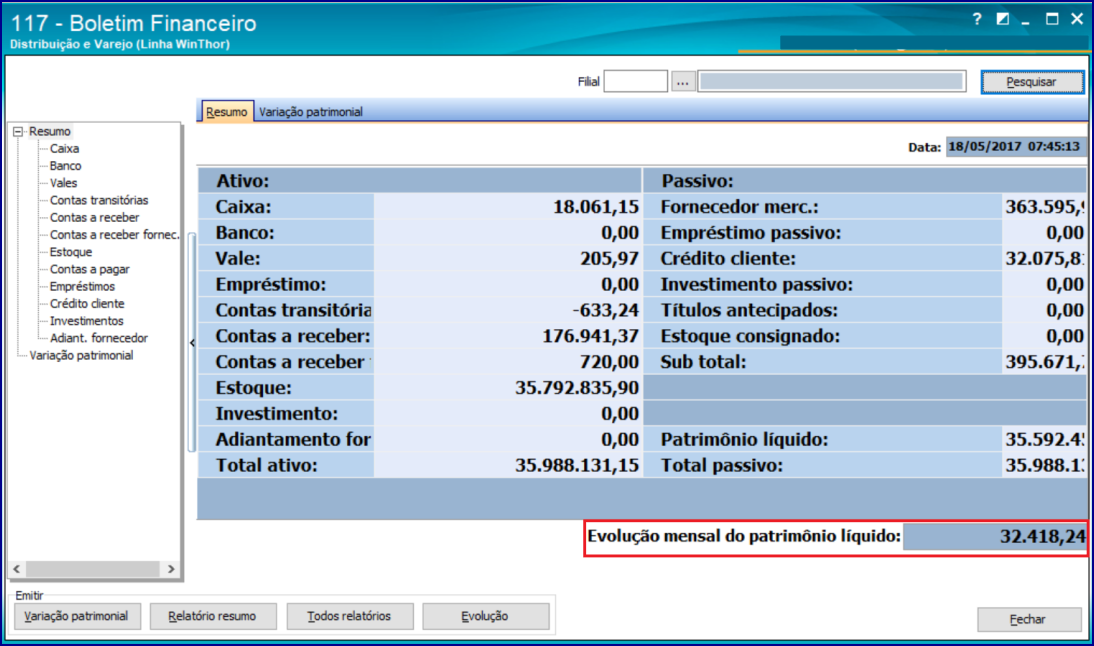Select Contas a receber fornec. tree item
Screen dimensions: 1094x646
click(x=114, y=234)
